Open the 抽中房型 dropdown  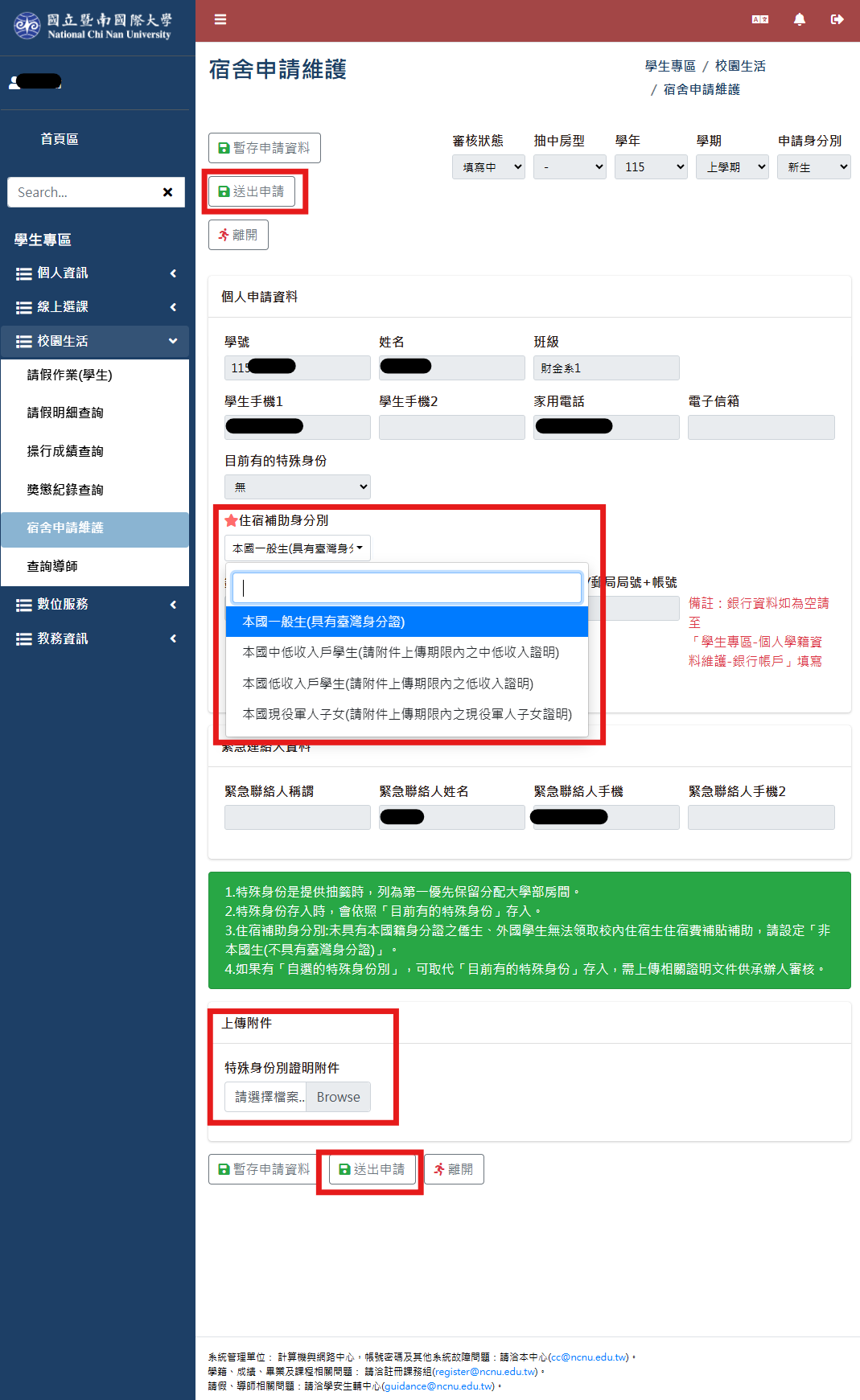coord(570,167)
